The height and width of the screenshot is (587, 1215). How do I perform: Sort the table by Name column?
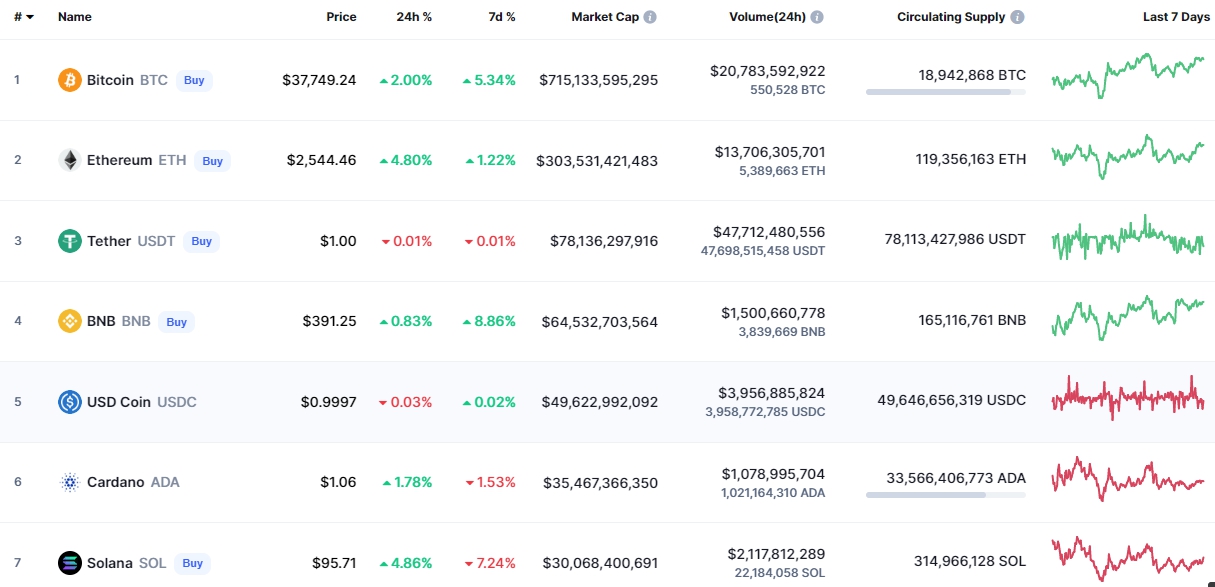click(75, 18)
